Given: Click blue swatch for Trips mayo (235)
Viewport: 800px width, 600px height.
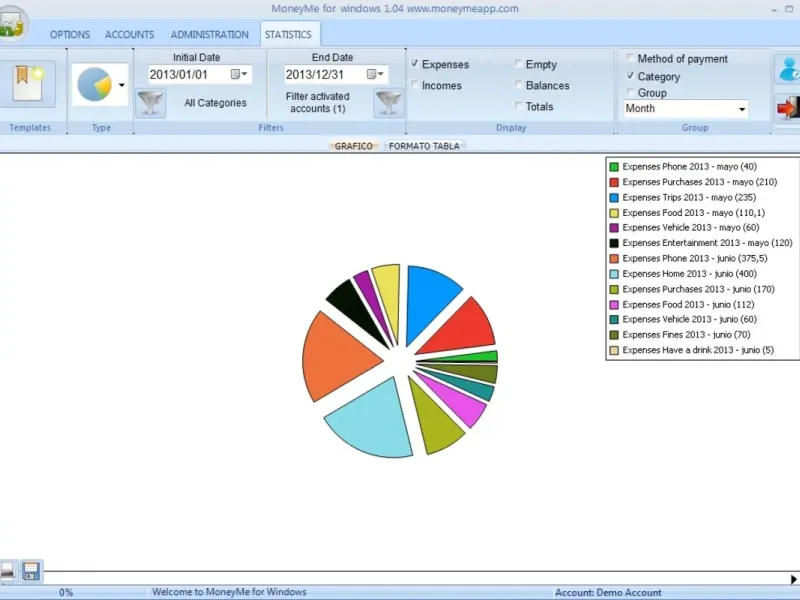Looking at the screenshot, I should (614, 197).
